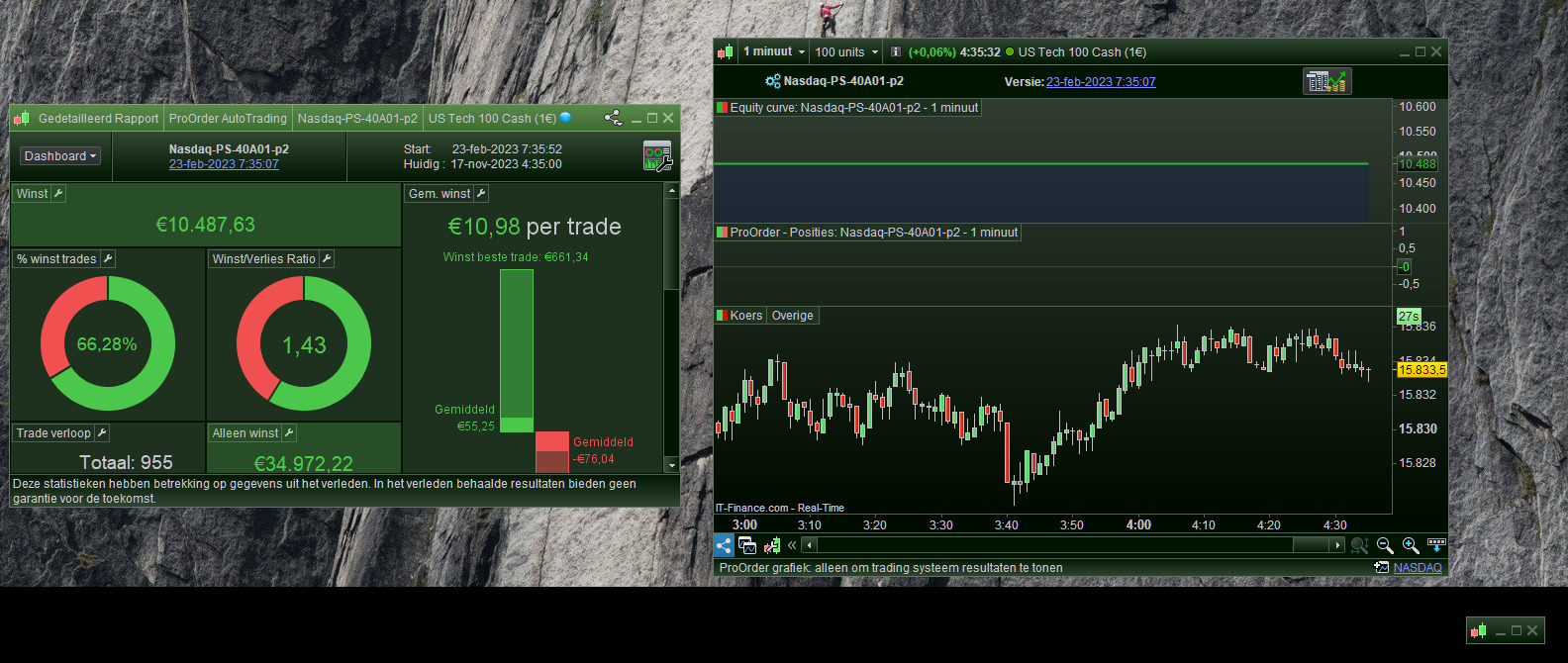Click the share icon in the report title bar
The height and width of the screenshot is (663, 1568).
[613, 118]
